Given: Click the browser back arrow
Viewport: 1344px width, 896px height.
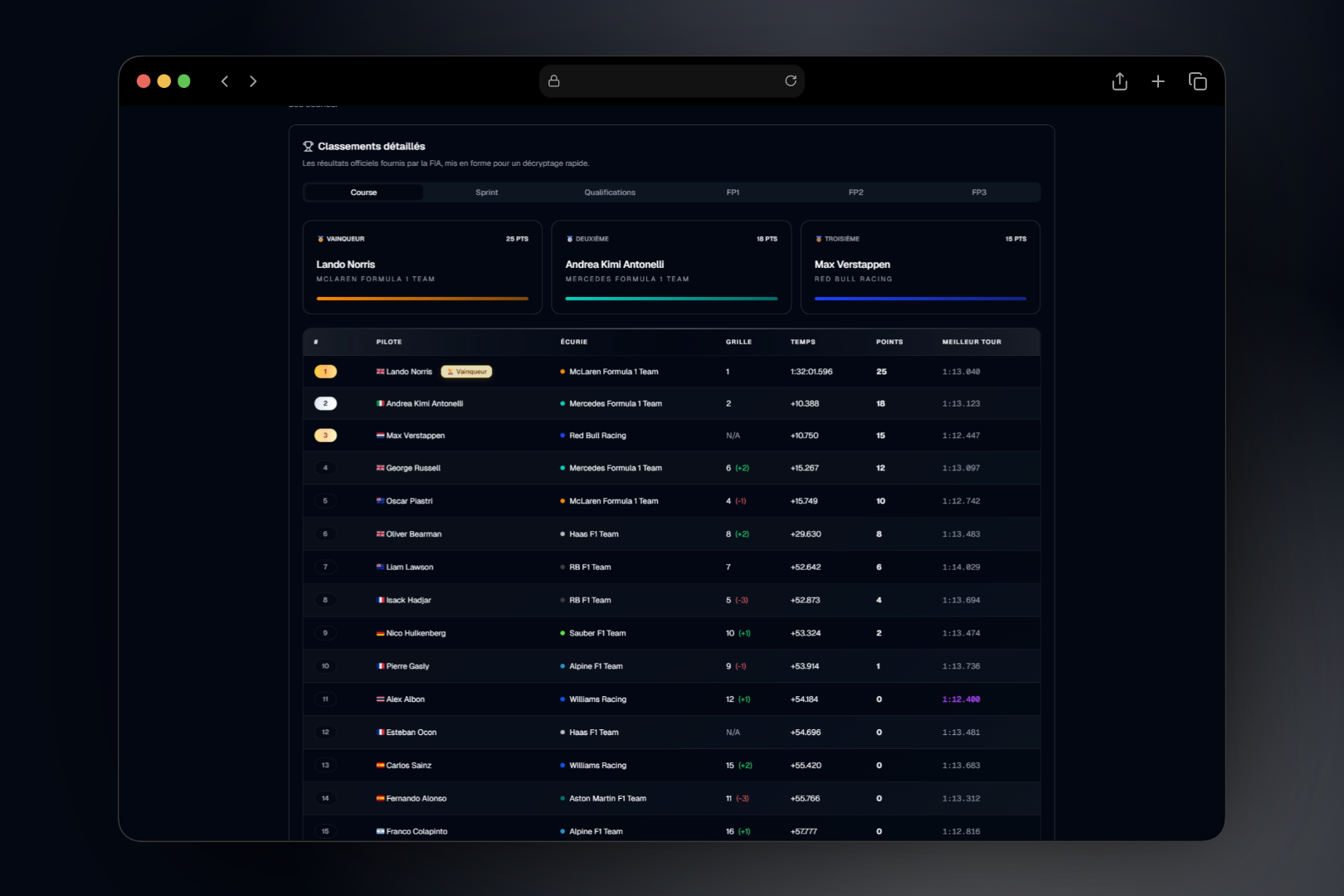Looking at the screenshot, I should coord(225,81).
